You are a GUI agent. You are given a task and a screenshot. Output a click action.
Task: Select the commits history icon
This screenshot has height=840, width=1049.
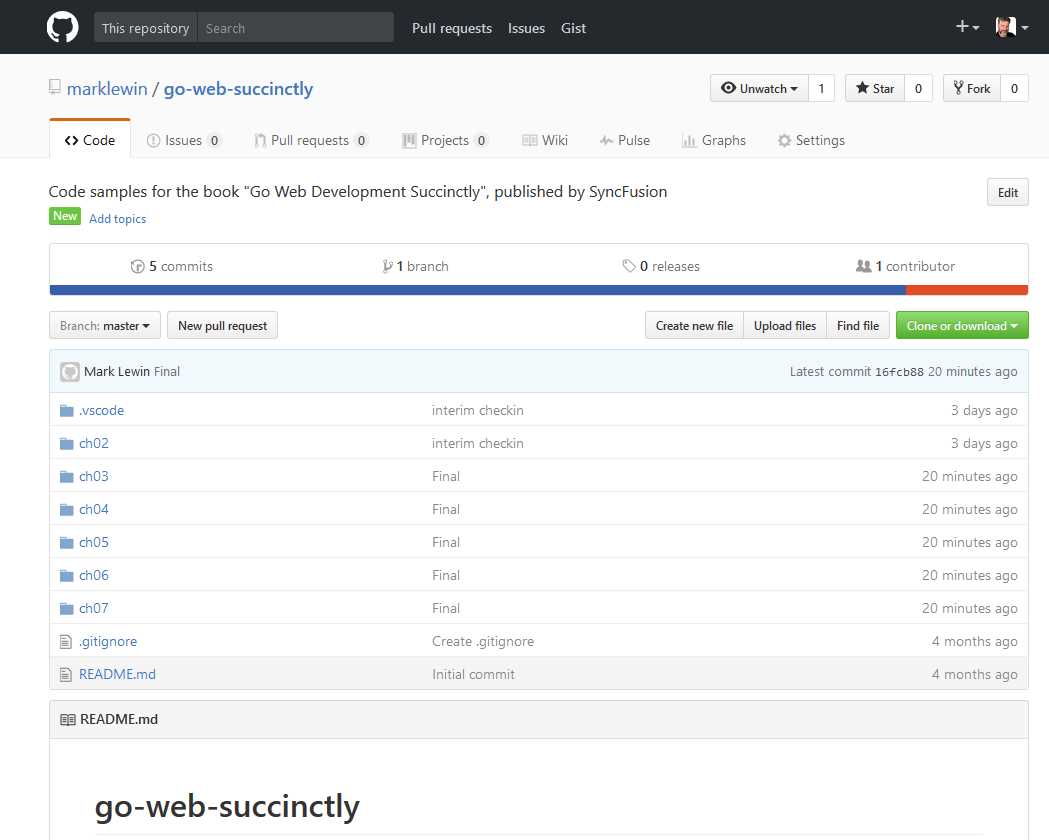click(137, 266)
